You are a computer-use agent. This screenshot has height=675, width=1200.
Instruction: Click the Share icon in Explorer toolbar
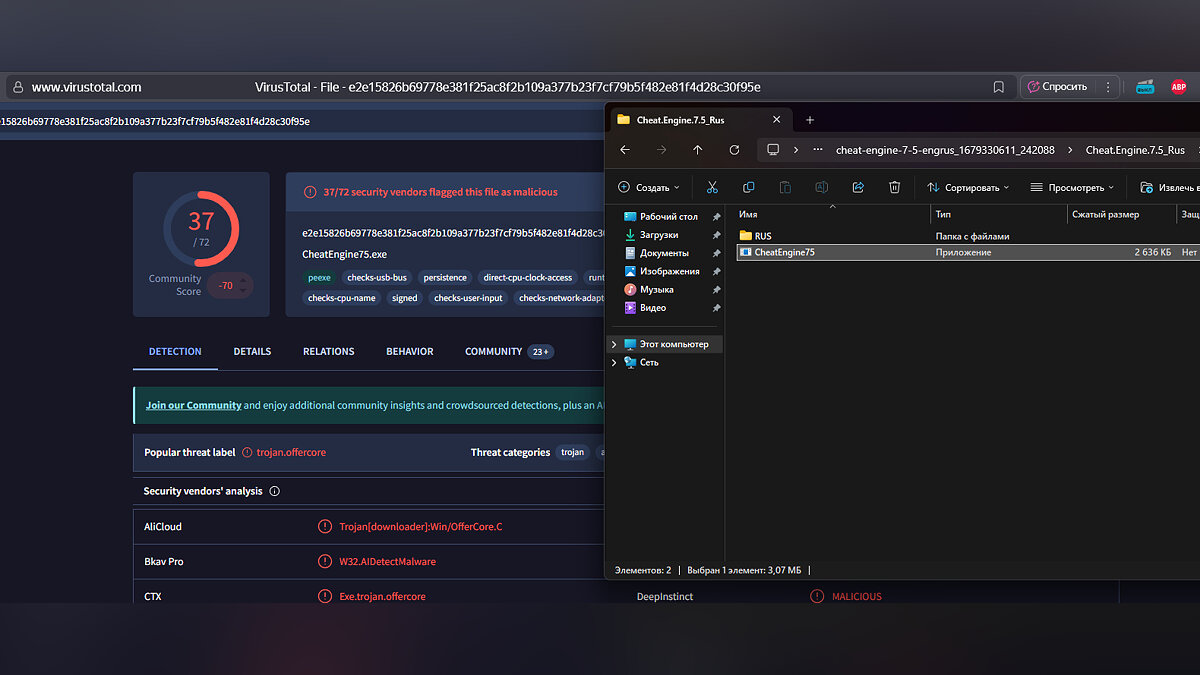point(858,187)
